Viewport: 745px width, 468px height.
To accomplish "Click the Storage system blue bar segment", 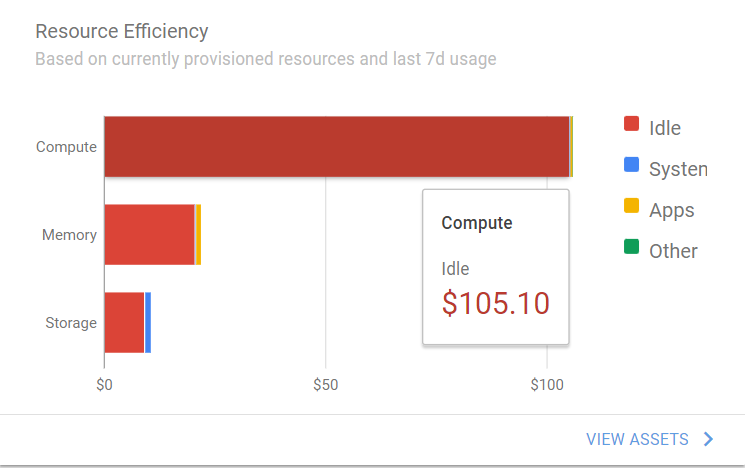I will (x=148, y=323).
